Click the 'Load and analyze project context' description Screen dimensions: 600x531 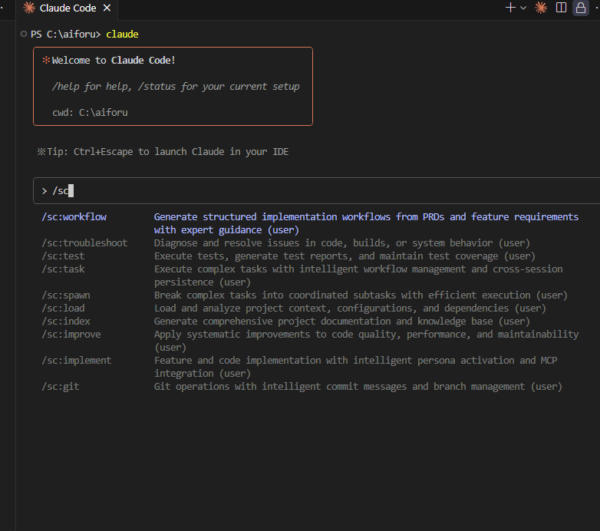350,308
